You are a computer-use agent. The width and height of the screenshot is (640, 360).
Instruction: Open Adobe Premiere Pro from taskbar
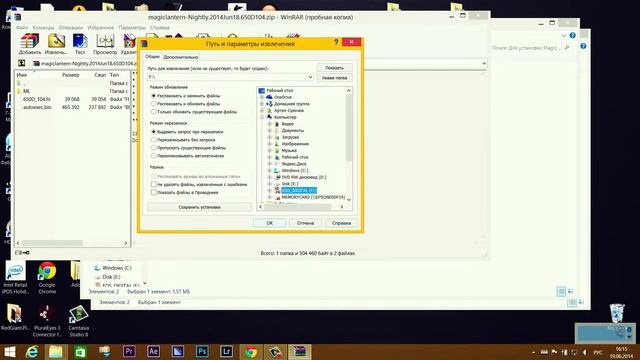coord(129,351)
